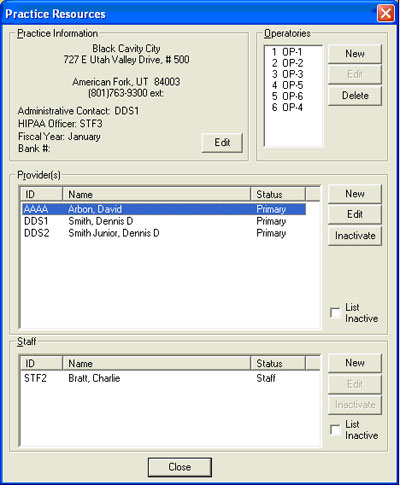This screenshot has width=400, height=485.
Task: Click the provider ID column header
Action: coord(42,194)
